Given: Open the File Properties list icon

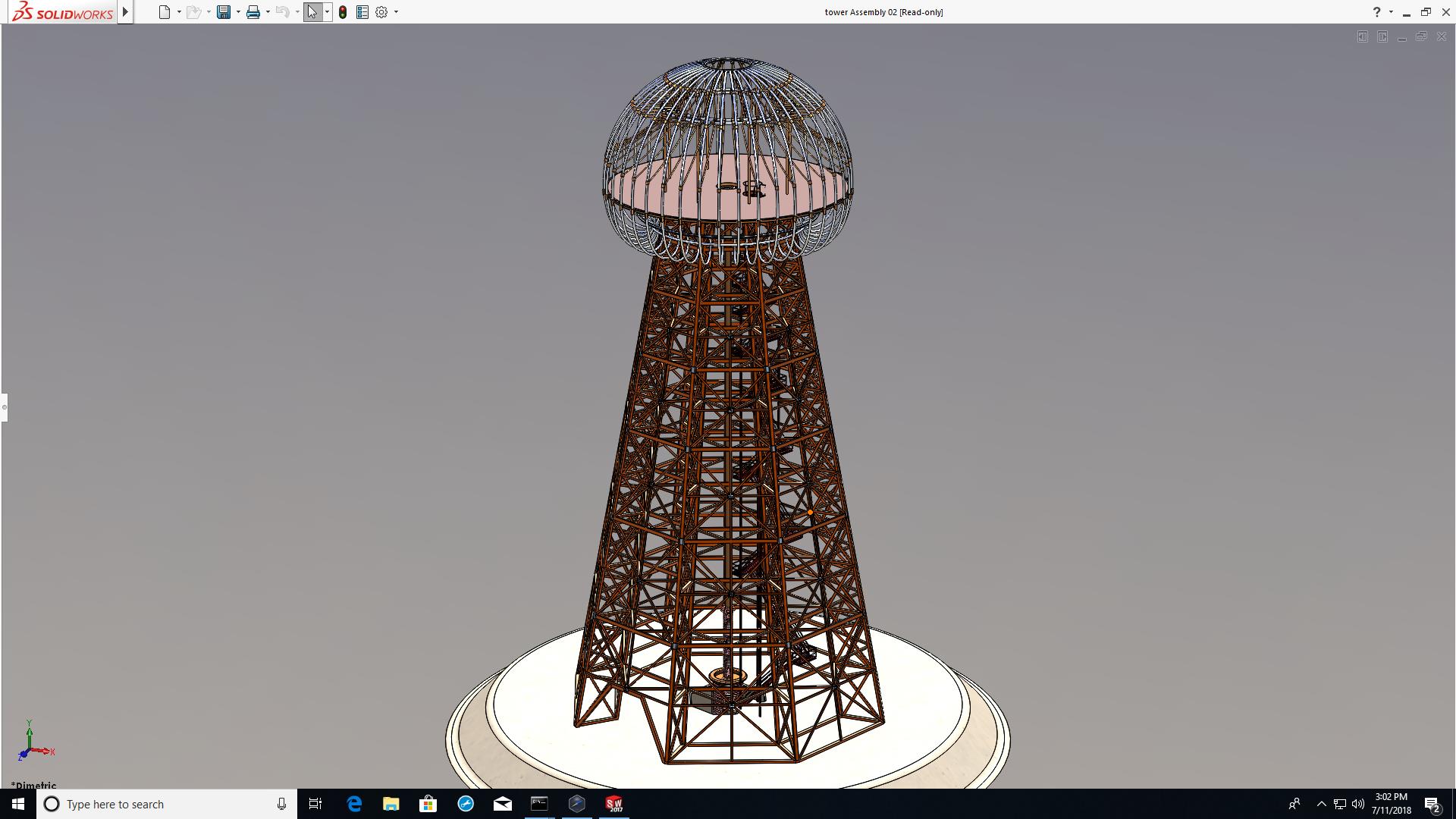Looking at the screenshot, I should (362, 12).
